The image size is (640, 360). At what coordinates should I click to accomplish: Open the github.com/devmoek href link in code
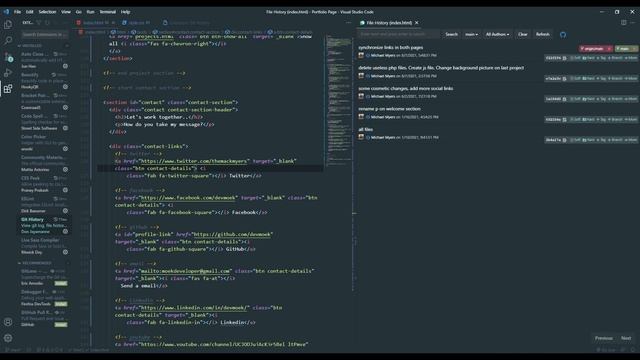pyautogui.click(x=231, y=234)
